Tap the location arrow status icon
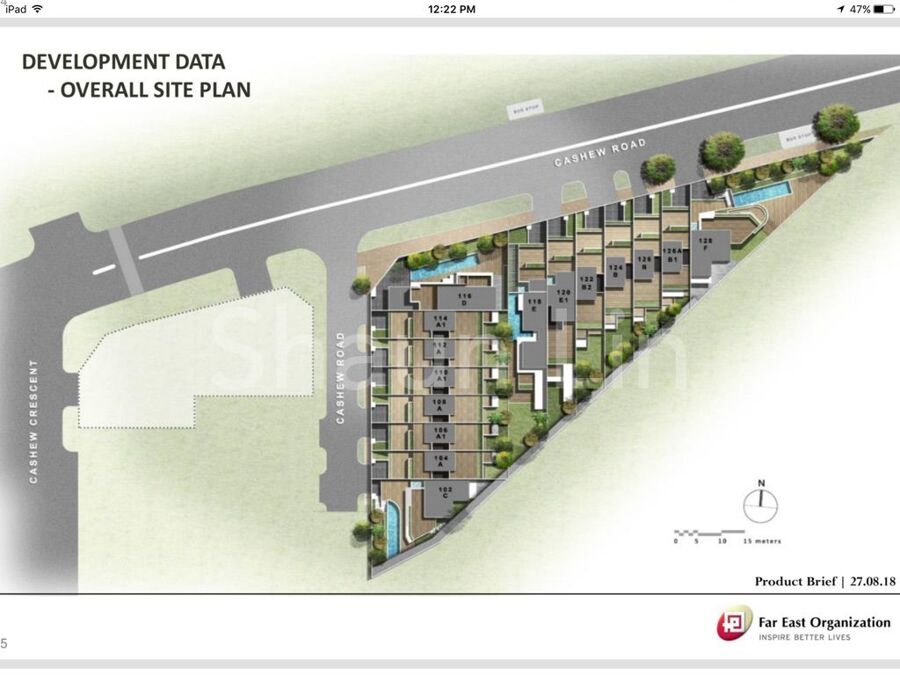 point(840,9)
